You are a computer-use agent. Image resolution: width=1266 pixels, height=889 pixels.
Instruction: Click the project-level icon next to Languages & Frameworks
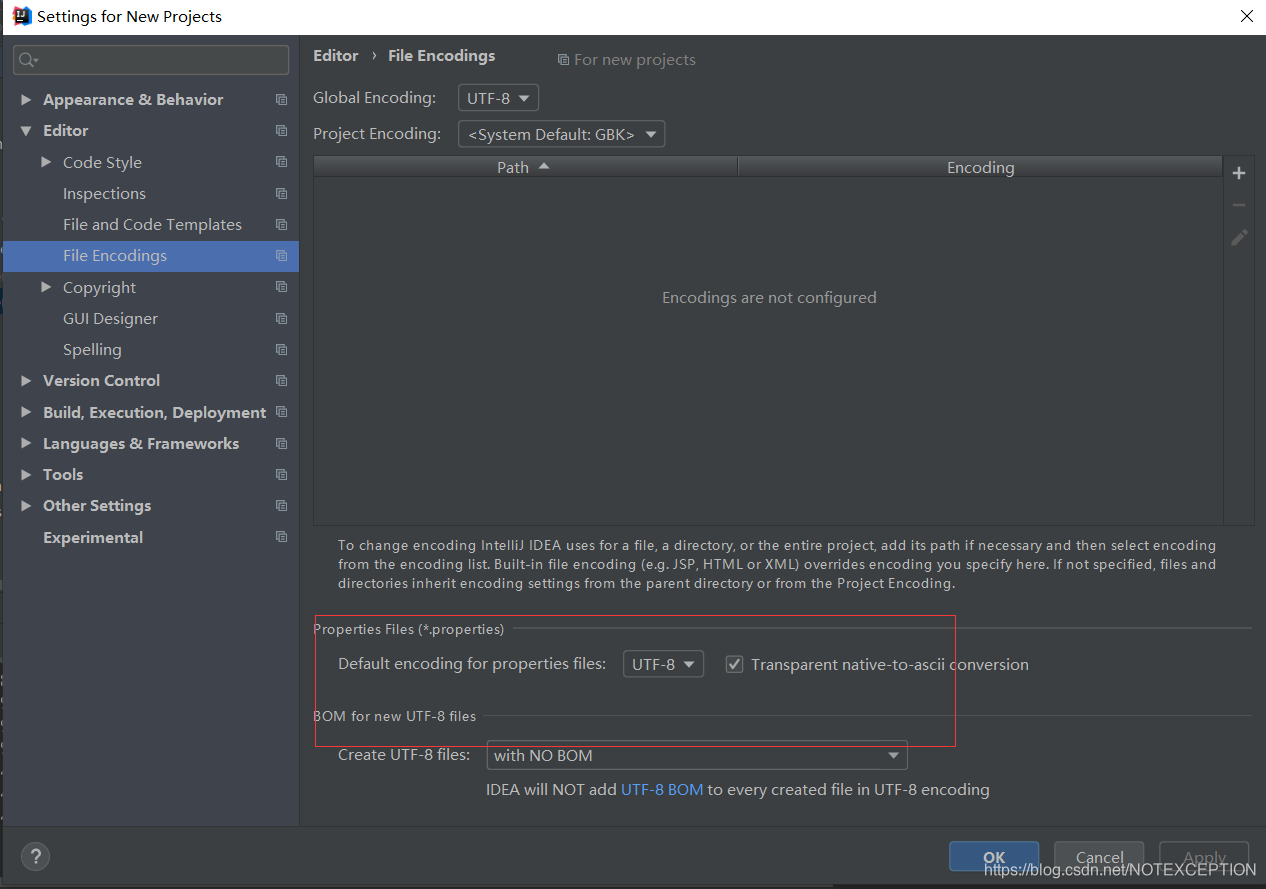(281, 443)
